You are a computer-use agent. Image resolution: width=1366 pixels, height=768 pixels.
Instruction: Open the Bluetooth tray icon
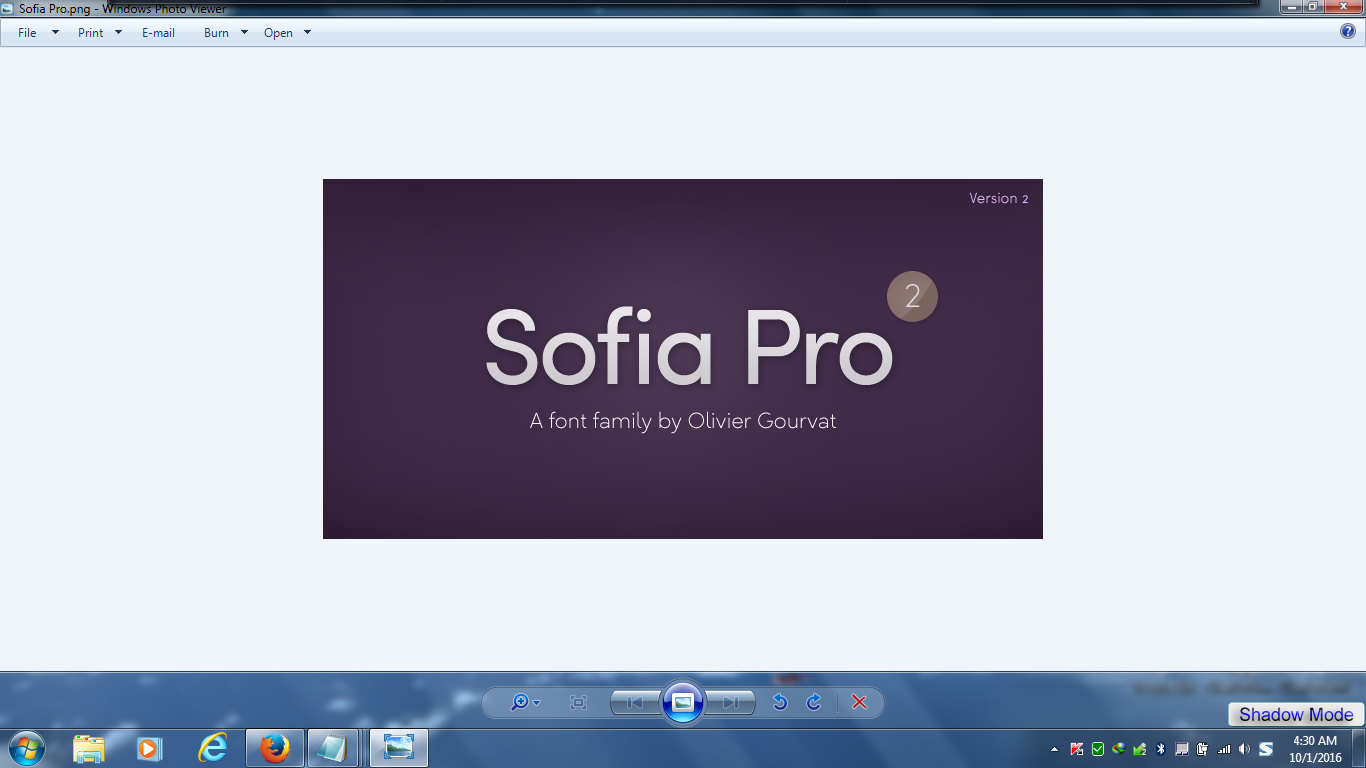(1162, 747)
